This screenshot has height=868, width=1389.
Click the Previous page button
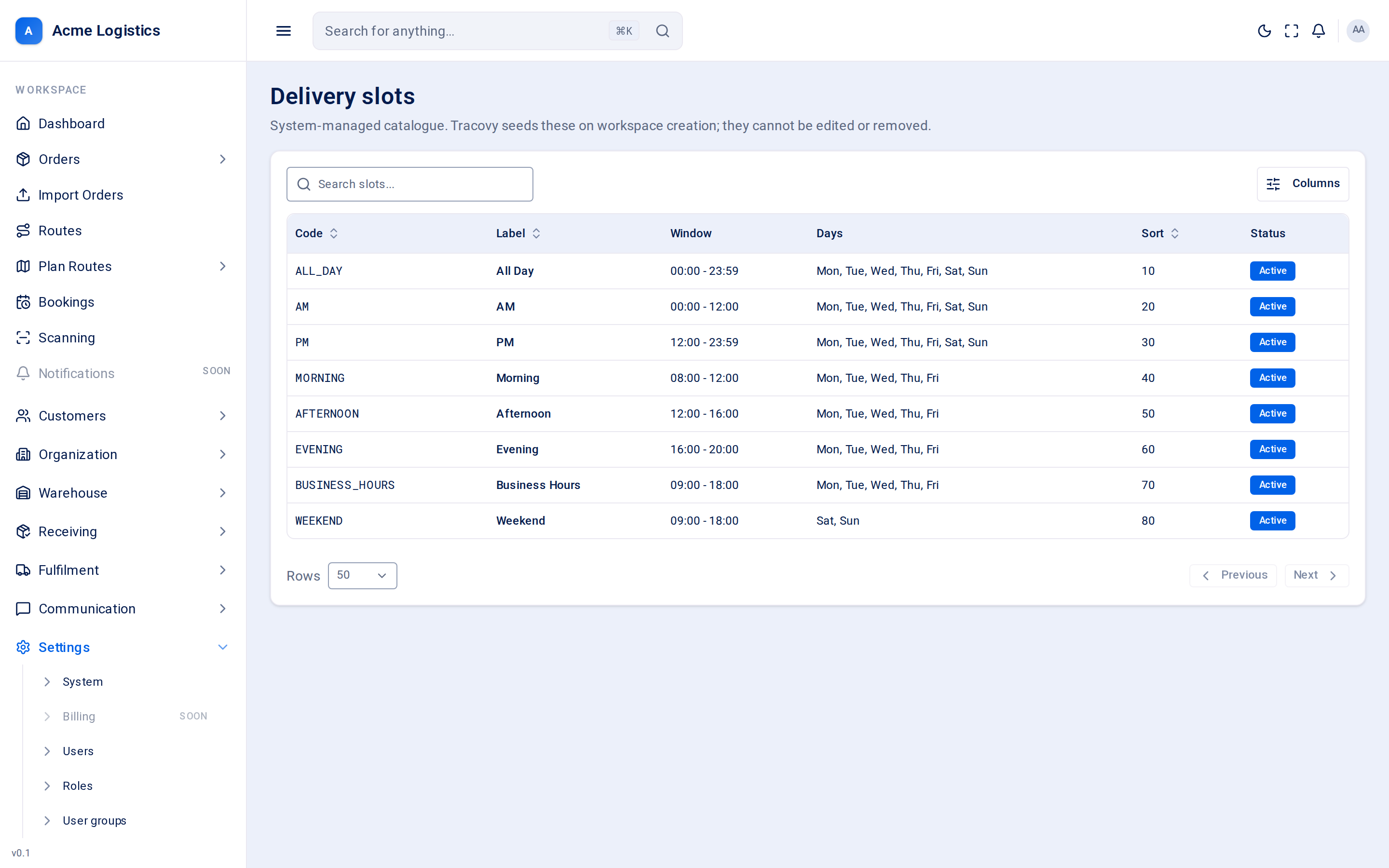click(x=1233, y=575)
